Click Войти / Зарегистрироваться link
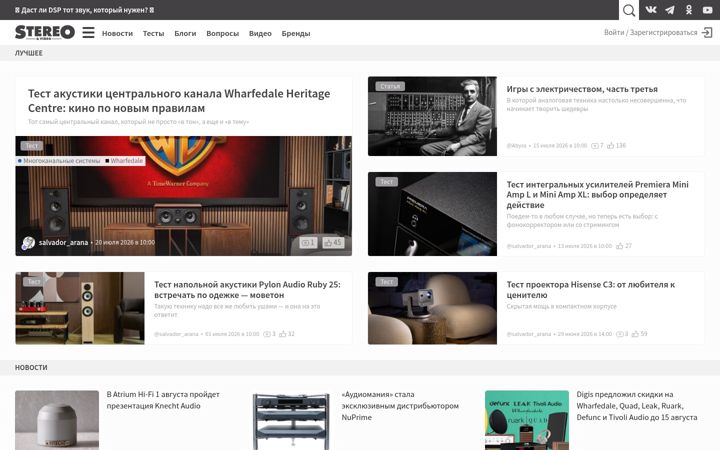This screenshot has width=720, height=450. [650, 33]
